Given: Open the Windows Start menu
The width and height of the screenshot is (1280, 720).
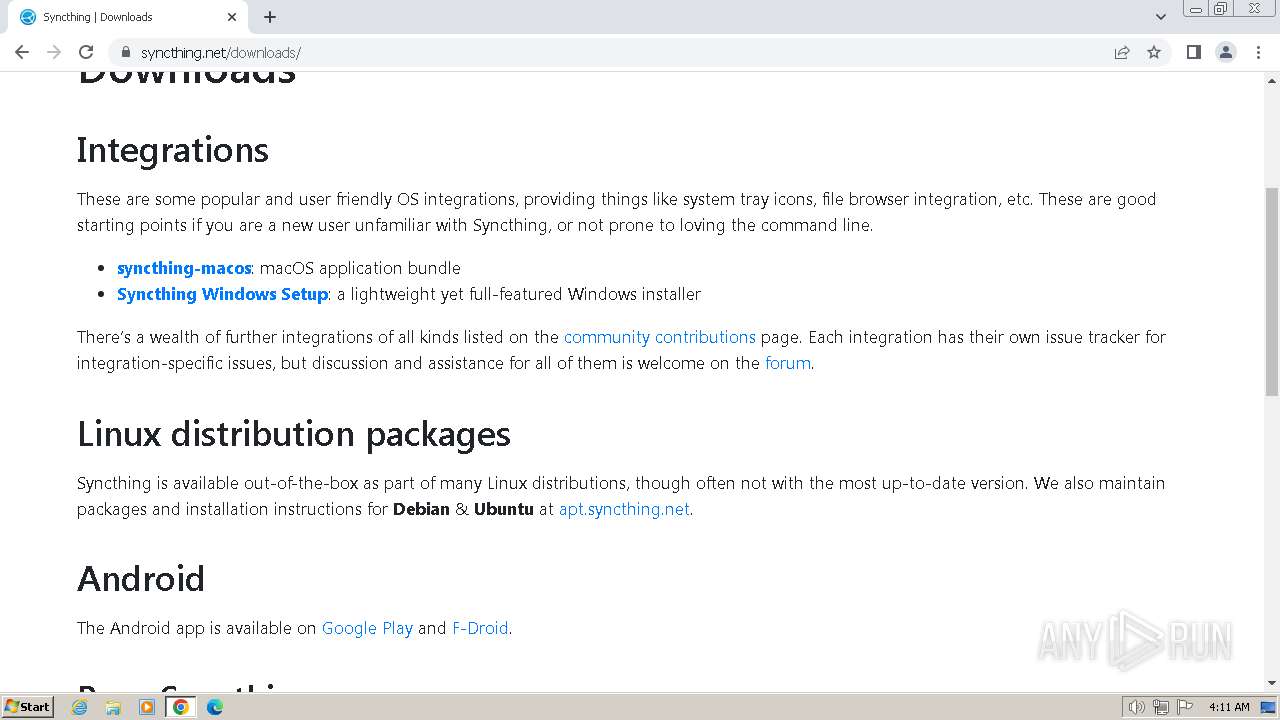Looking at the screenshot, I should pyautogui.click(x=28, y=706).
